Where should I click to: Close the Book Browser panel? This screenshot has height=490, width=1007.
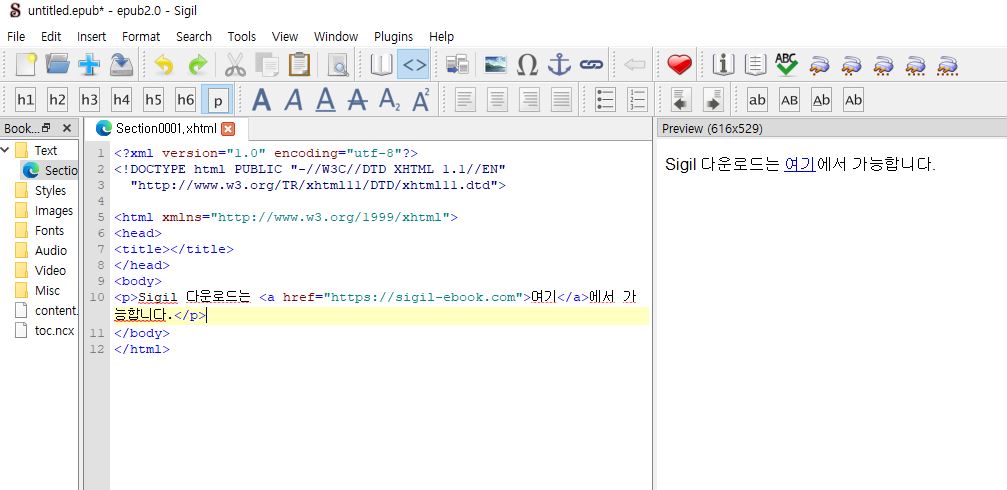[x=67, y=128]
